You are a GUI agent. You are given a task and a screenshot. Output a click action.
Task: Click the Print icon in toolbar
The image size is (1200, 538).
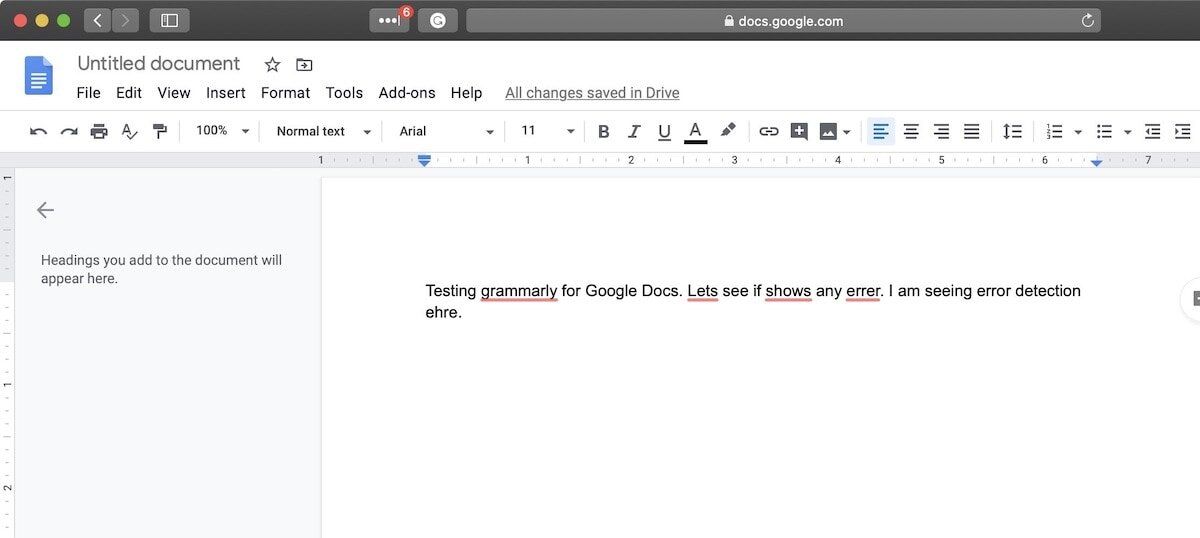coord(99,131)
